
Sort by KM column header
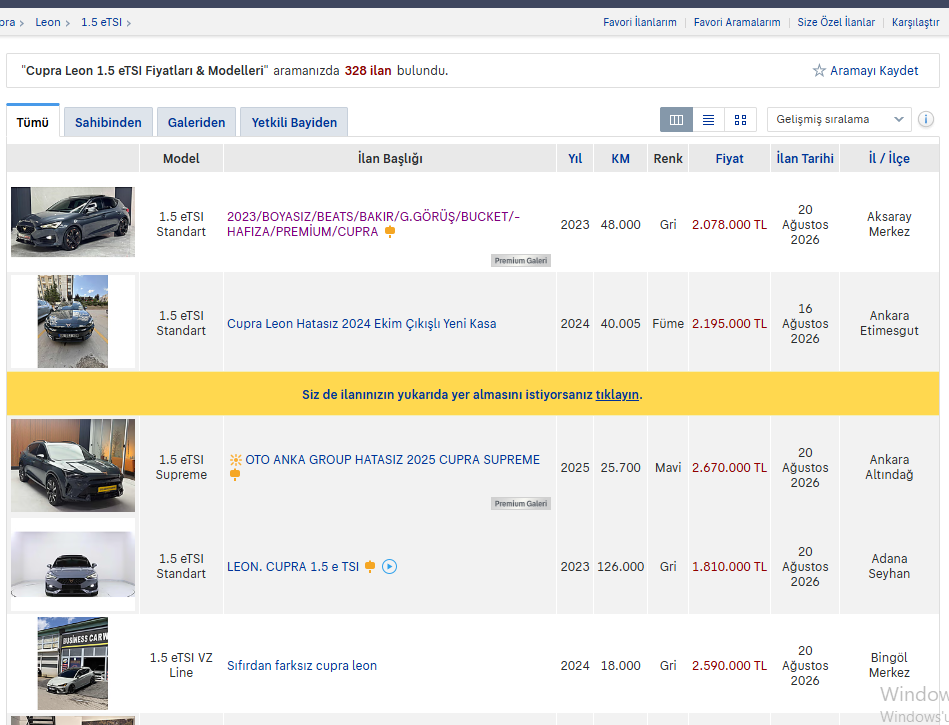[x=620, y=159]
